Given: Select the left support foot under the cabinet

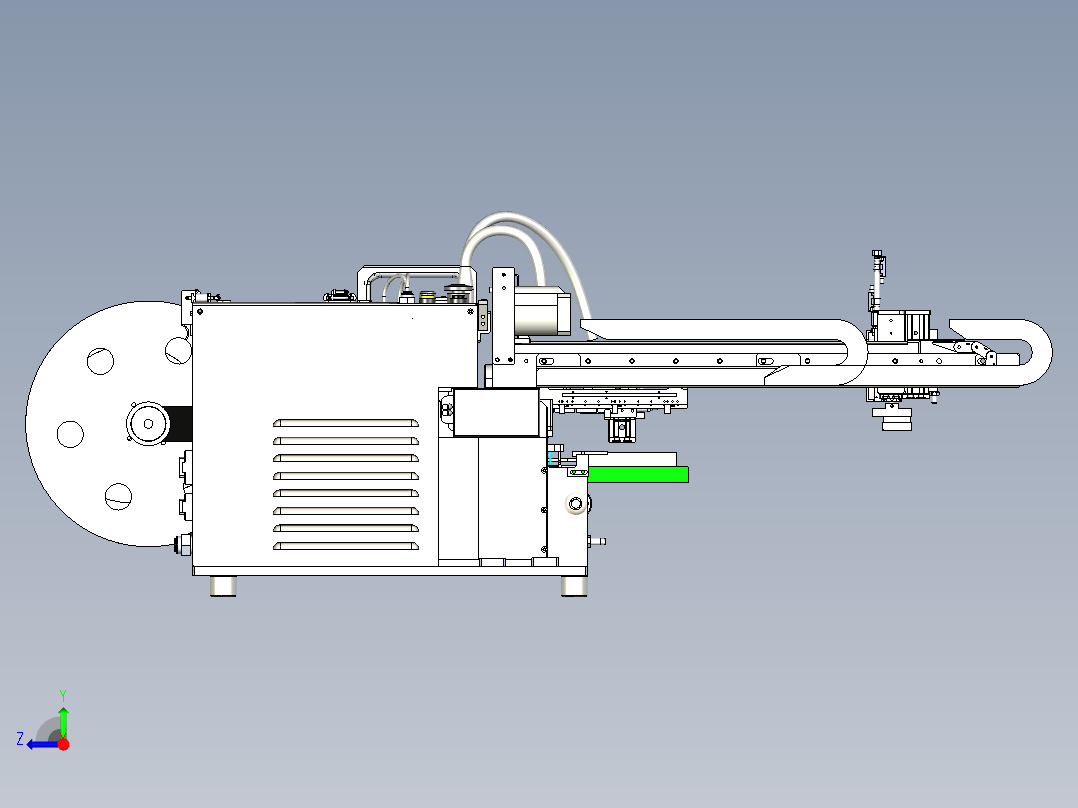Looking at the screenshot, I should 223,586.
